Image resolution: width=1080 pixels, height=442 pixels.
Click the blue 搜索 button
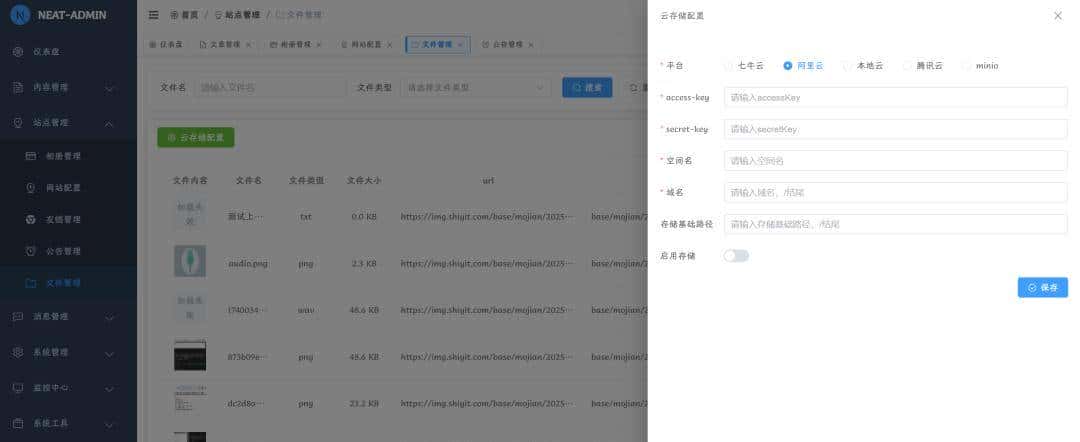[587, 87]
